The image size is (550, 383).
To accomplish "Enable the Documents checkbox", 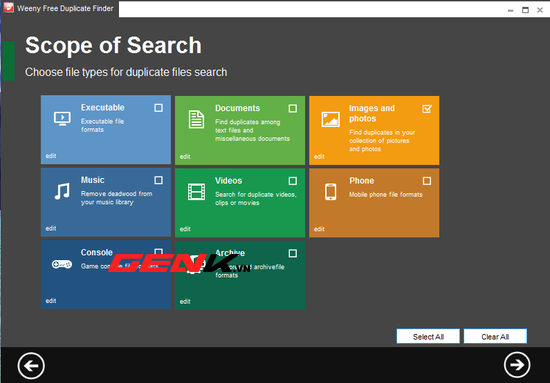I will 293,108.
